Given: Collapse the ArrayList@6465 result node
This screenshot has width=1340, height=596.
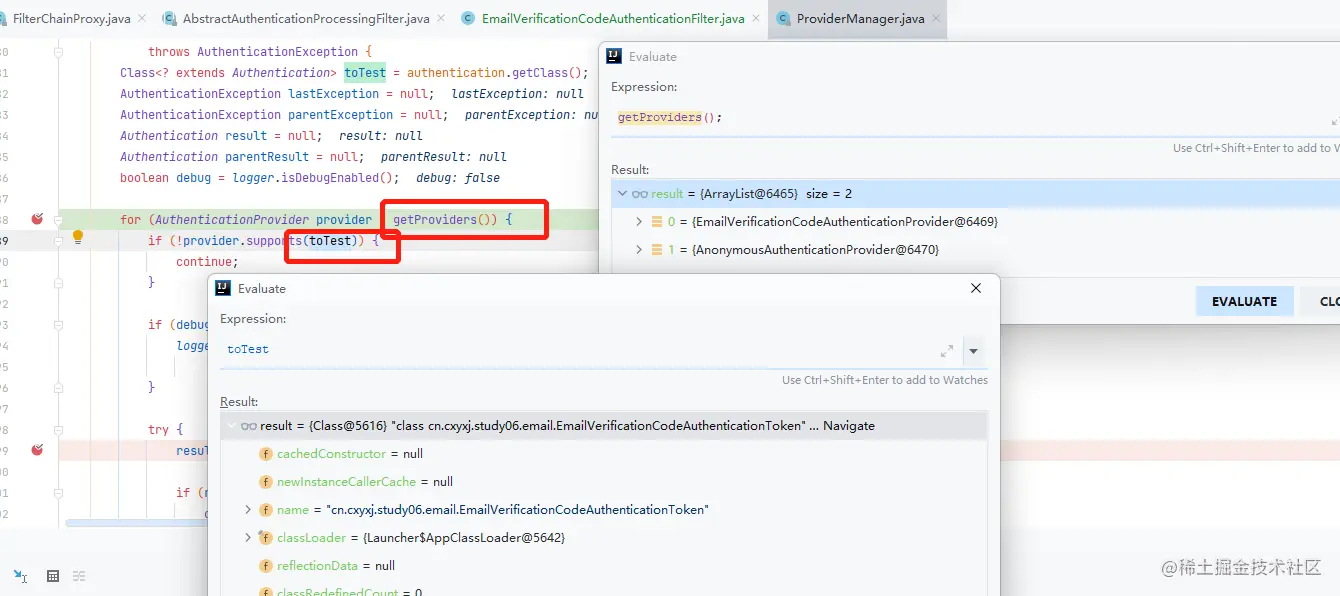Looking at the screenshot, I should click(x=622, y=194).
